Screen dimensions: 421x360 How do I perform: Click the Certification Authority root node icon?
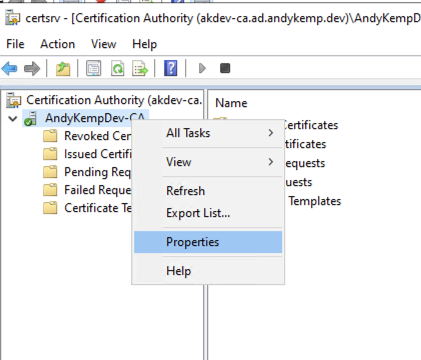coord(13,100)
